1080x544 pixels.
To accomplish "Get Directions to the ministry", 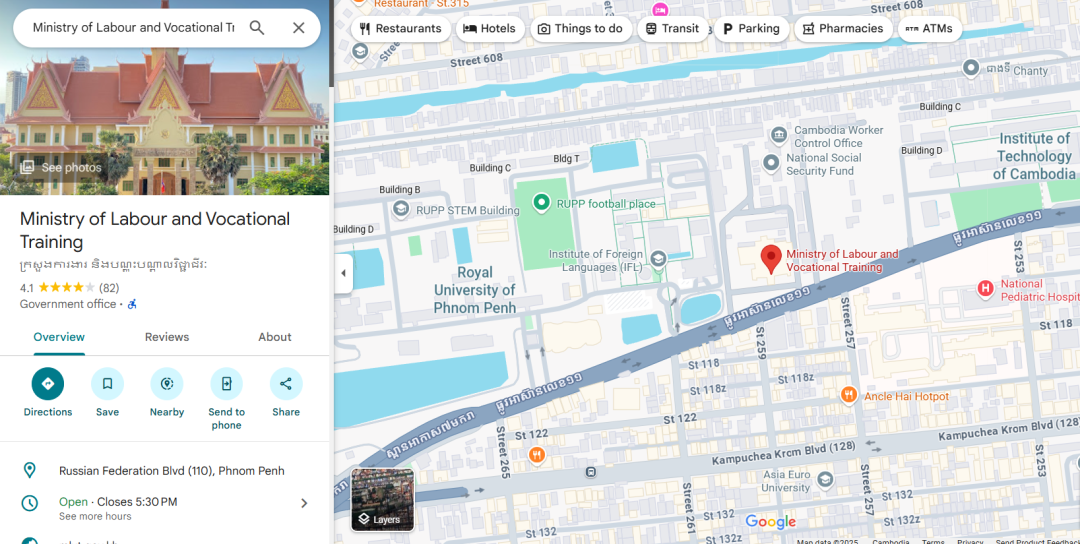I will pyautogui.click(x=48, y=384).
